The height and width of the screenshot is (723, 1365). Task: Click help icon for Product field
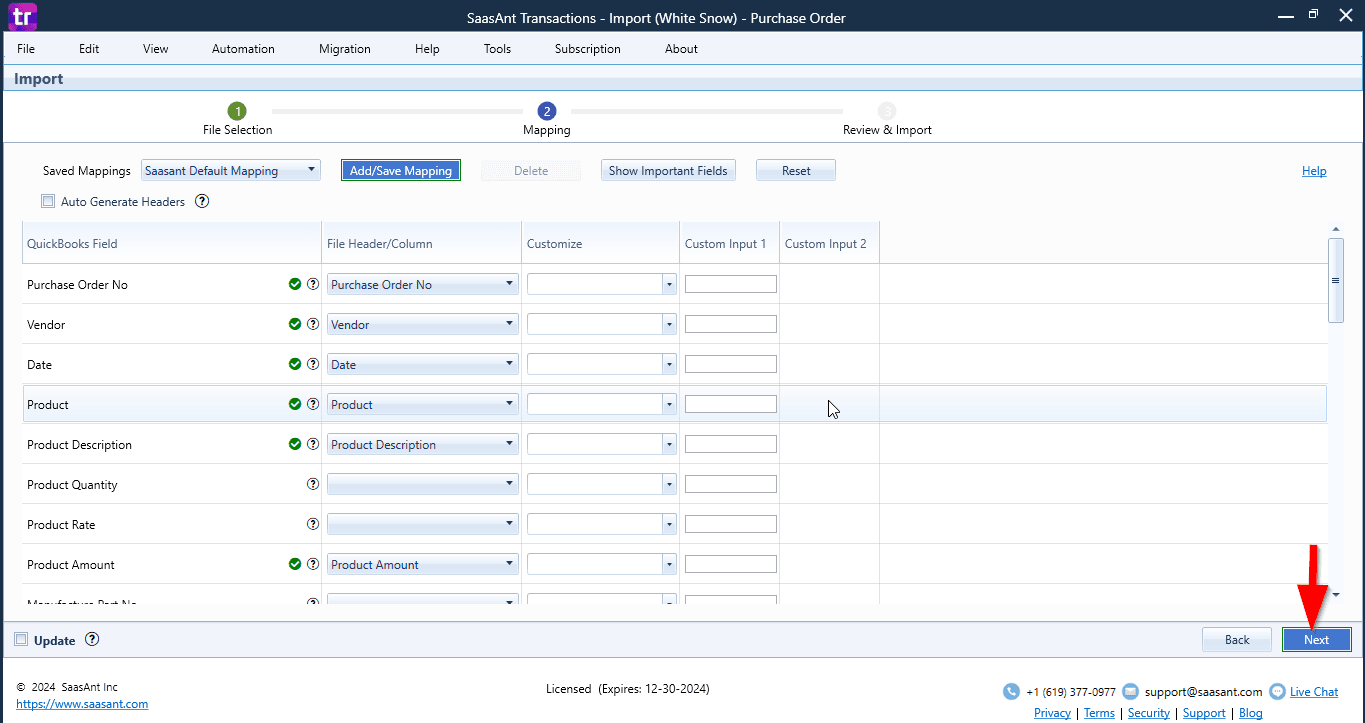pos(313,404)
